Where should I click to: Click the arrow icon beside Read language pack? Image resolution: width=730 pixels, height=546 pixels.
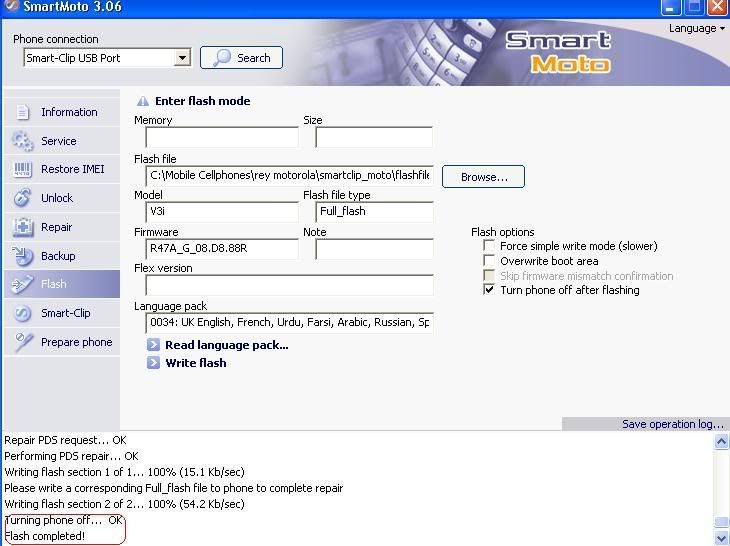153,345
